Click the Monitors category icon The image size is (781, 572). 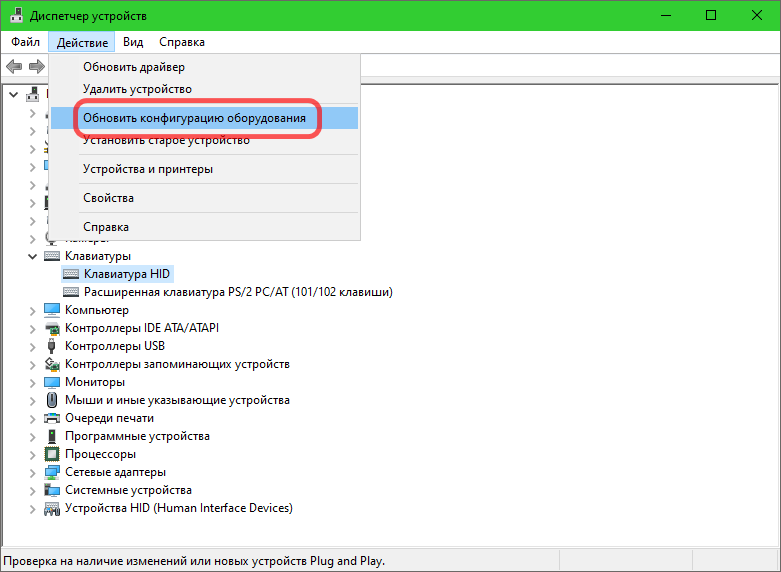tap(53, 382)
